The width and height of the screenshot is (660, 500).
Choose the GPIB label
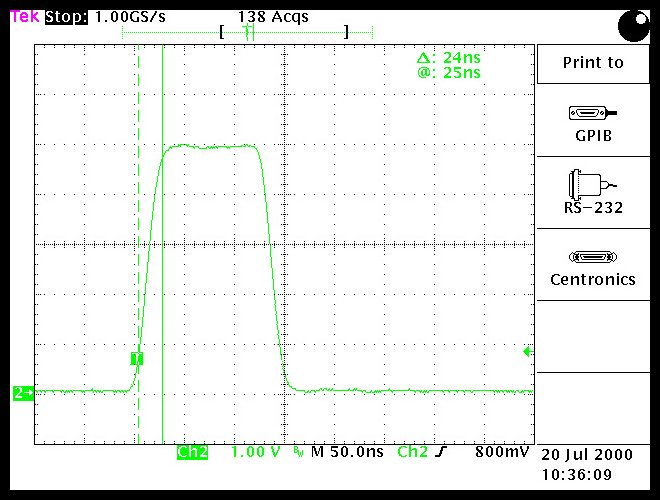click(x=593, y=136)
